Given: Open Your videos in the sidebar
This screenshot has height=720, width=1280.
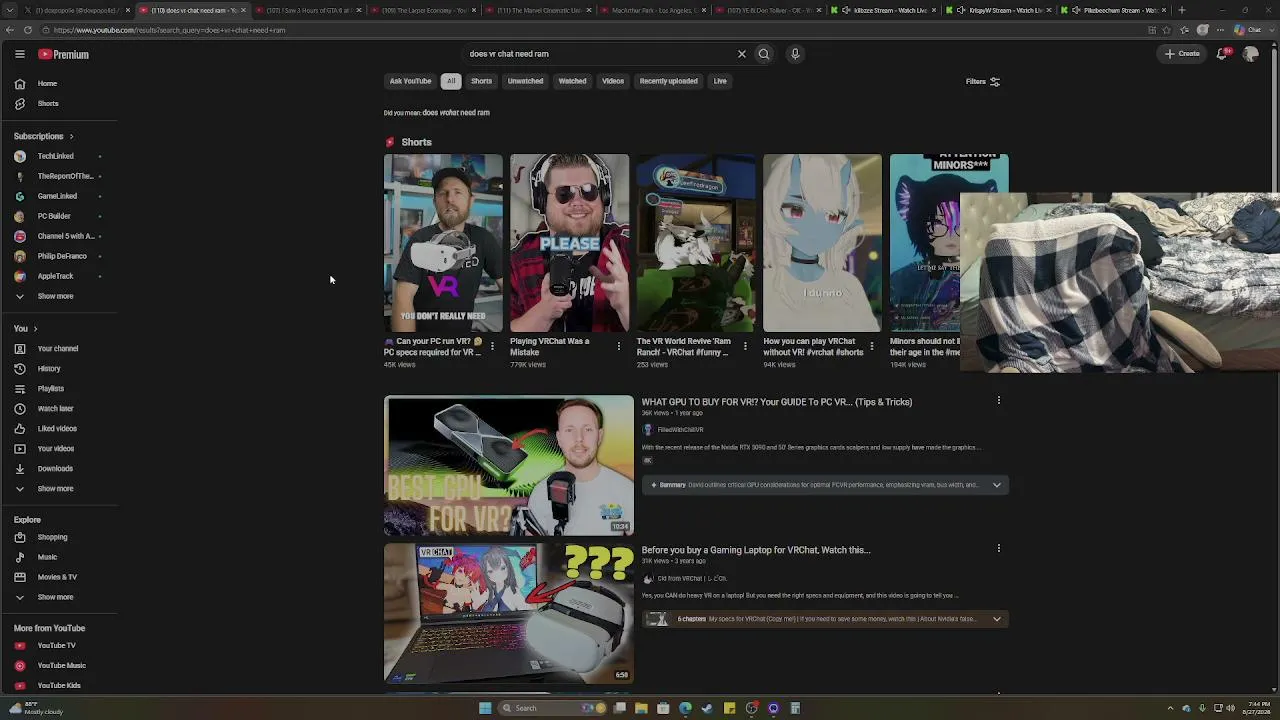Looking at the screenshot, I should 56,449.
